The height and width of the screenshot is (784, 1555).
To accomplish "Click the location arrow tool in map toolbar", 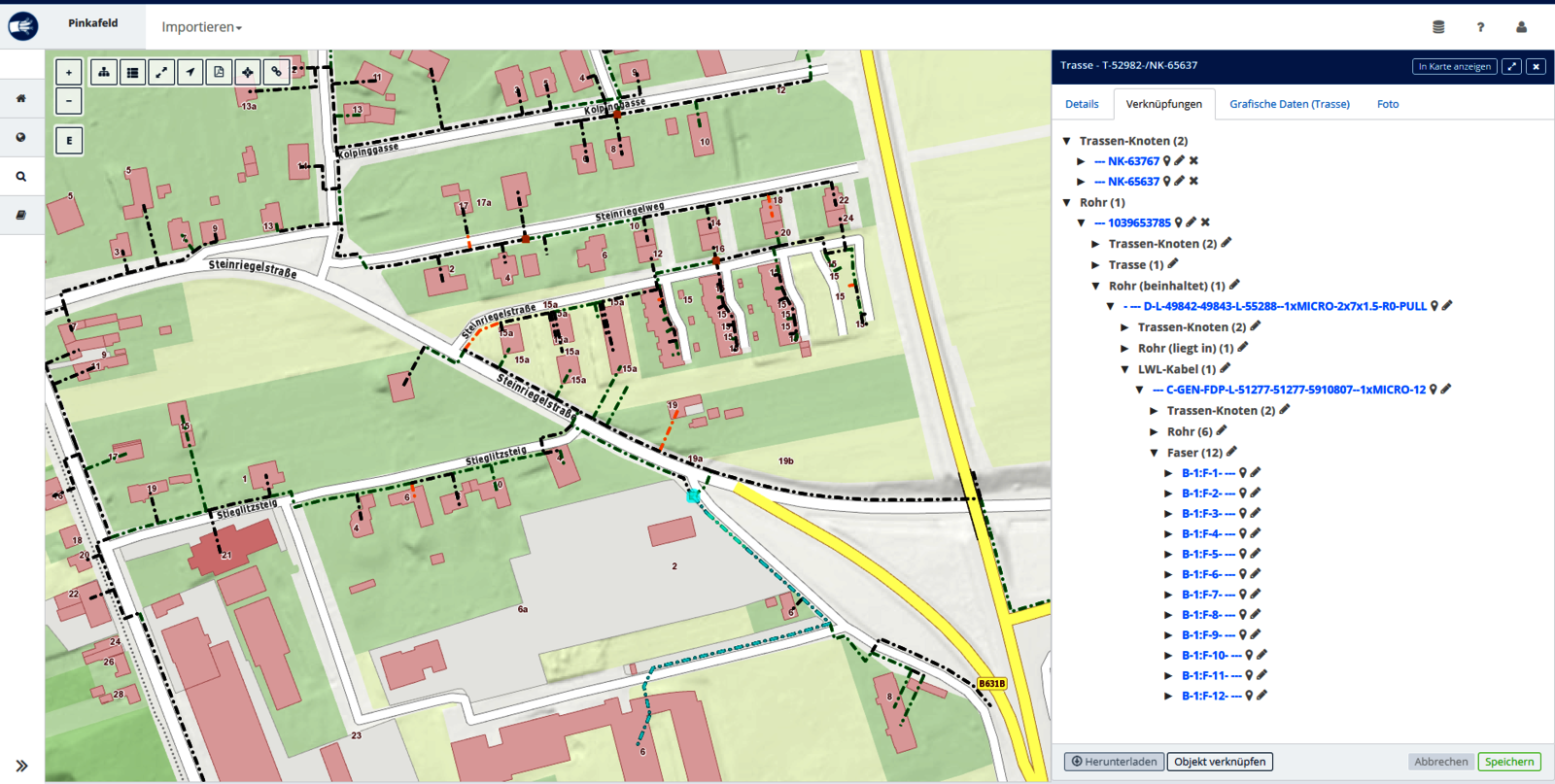I will point(190,72).
